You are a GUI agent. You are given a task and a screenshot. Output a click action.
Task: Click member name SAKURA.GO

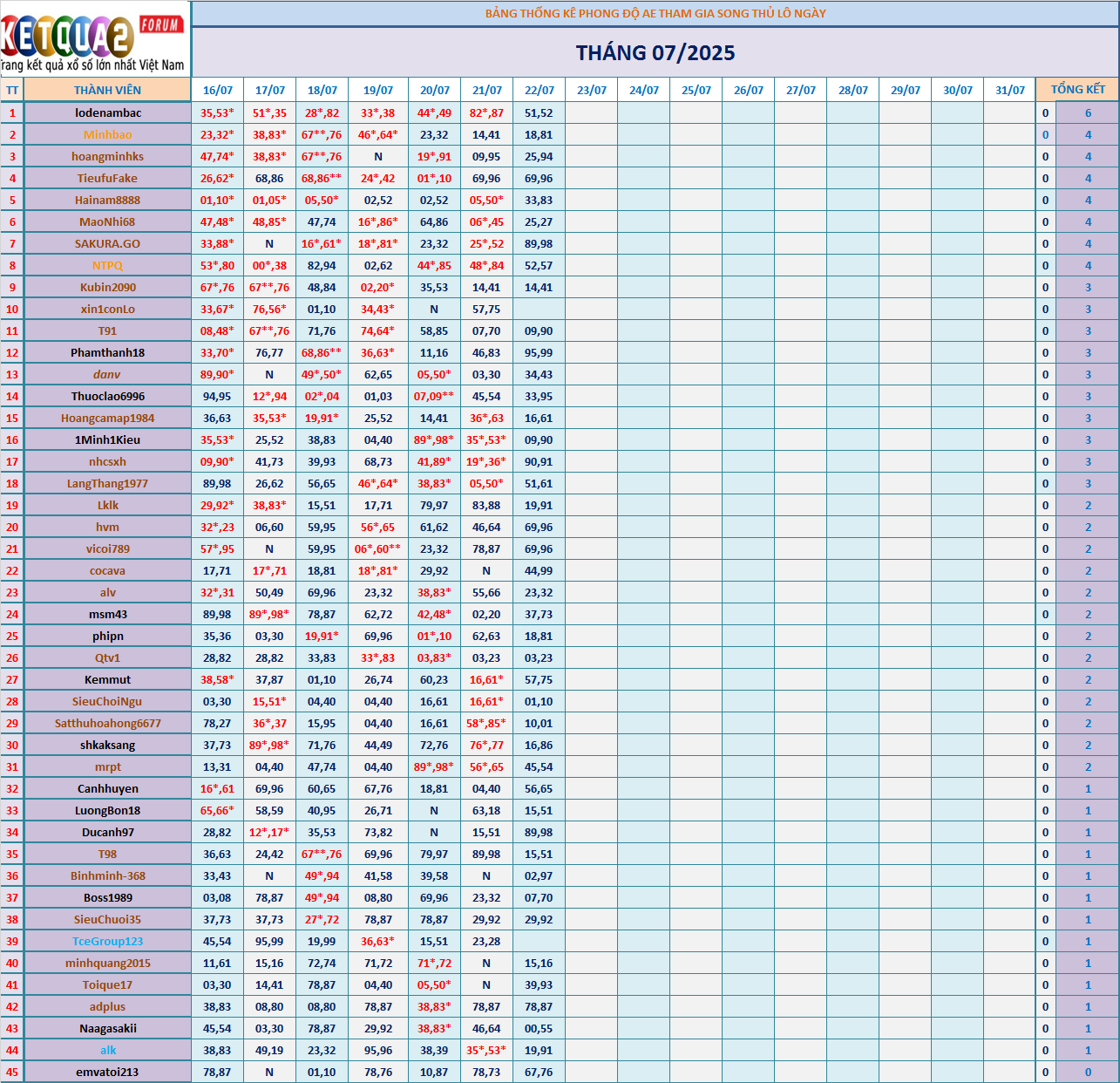[108, 243]
